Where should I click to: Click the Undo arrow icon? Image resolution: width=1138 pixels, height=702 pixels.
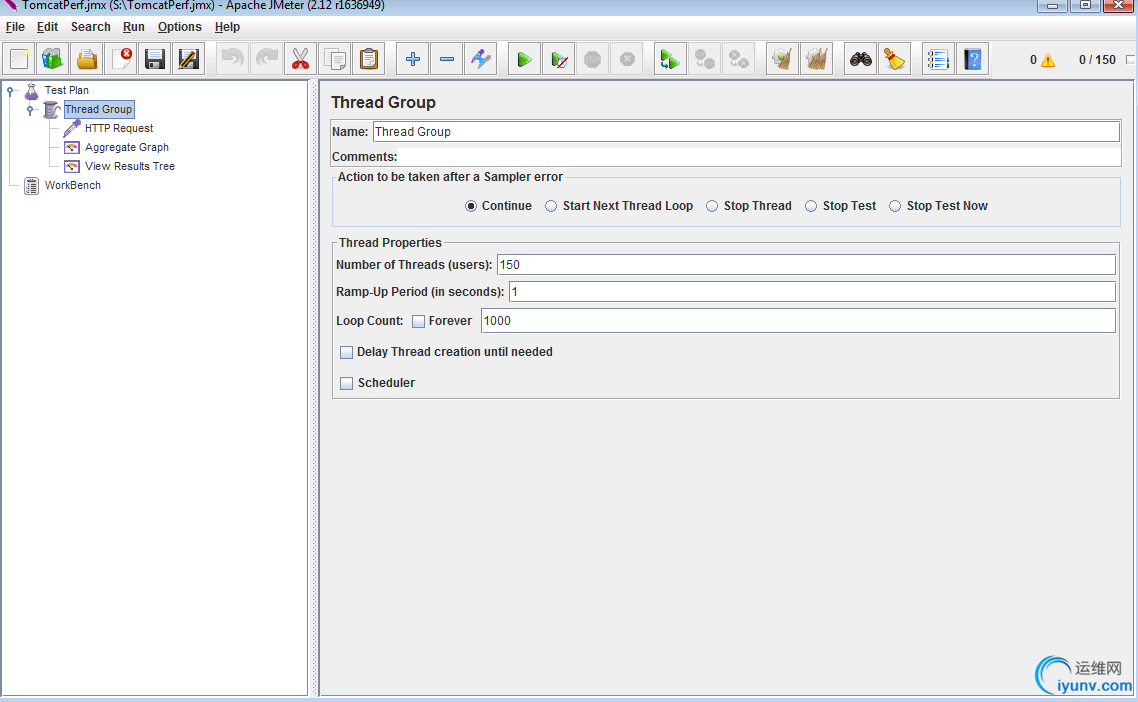pos(232,59)
